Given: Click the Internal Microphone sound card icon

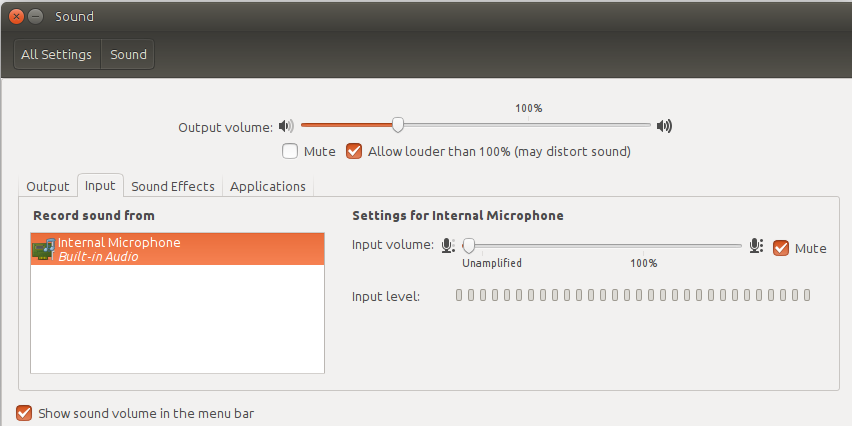Looking at the screenshot, I should point(43,249).
